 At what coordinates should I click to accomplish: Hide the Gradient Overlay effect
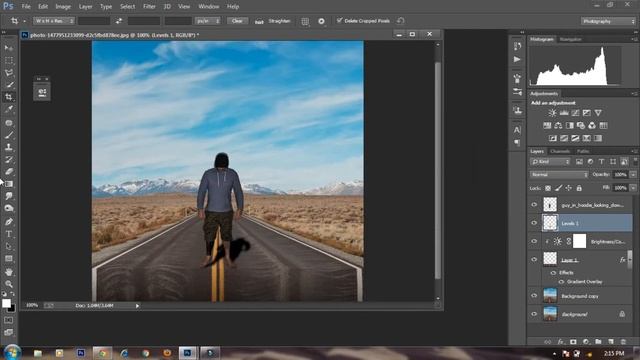click(x=561, y=282)
